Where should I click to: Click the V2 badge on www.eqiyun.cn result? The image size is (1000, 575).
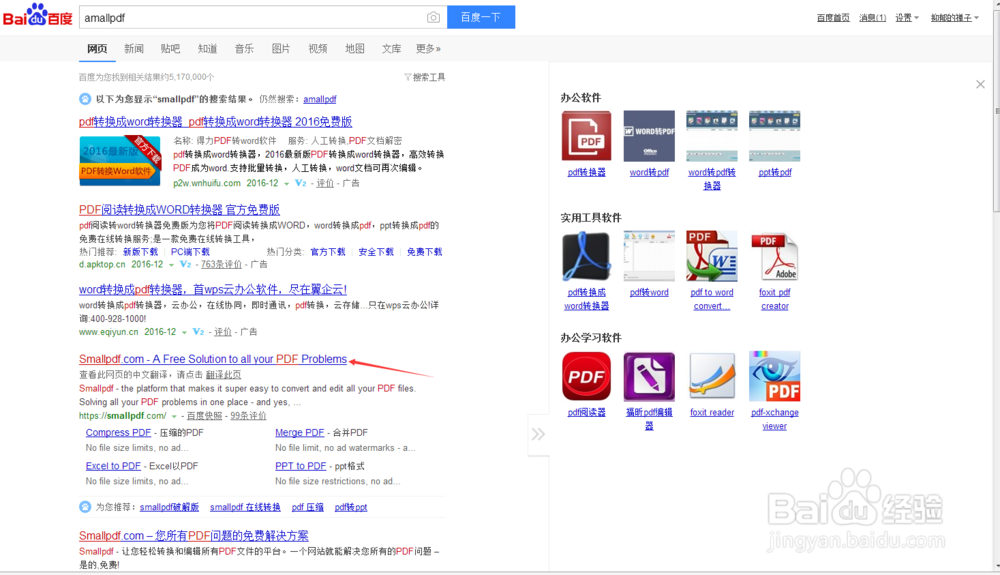(198, 332)
